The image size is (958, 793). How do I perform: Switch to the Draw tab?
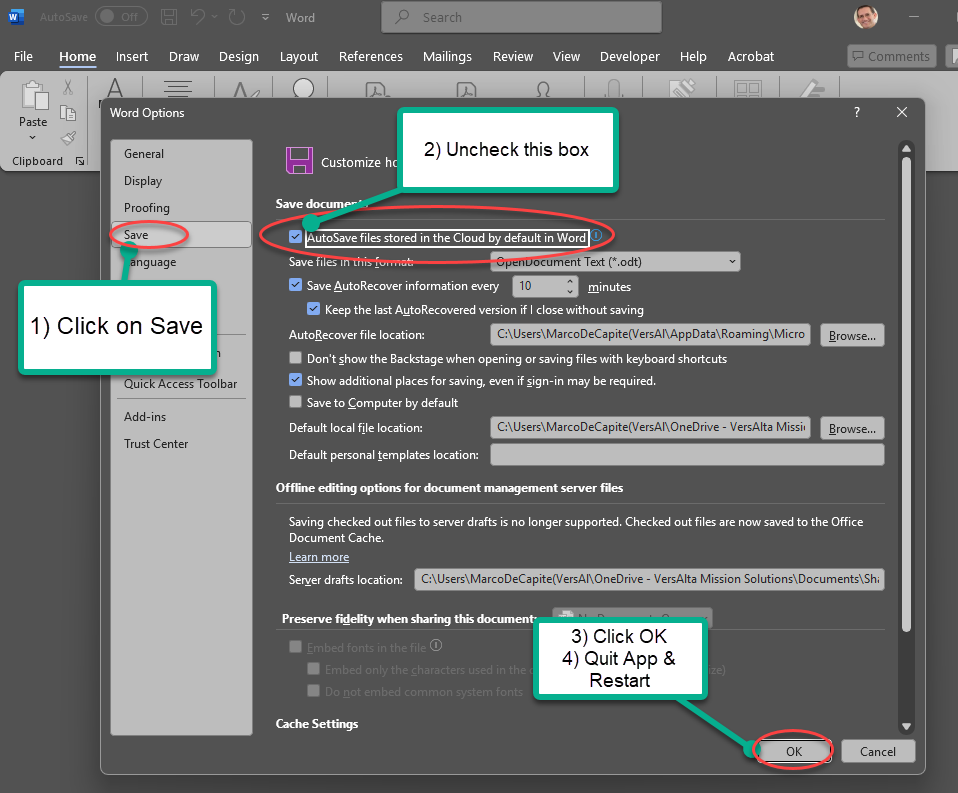coord(184,56)
